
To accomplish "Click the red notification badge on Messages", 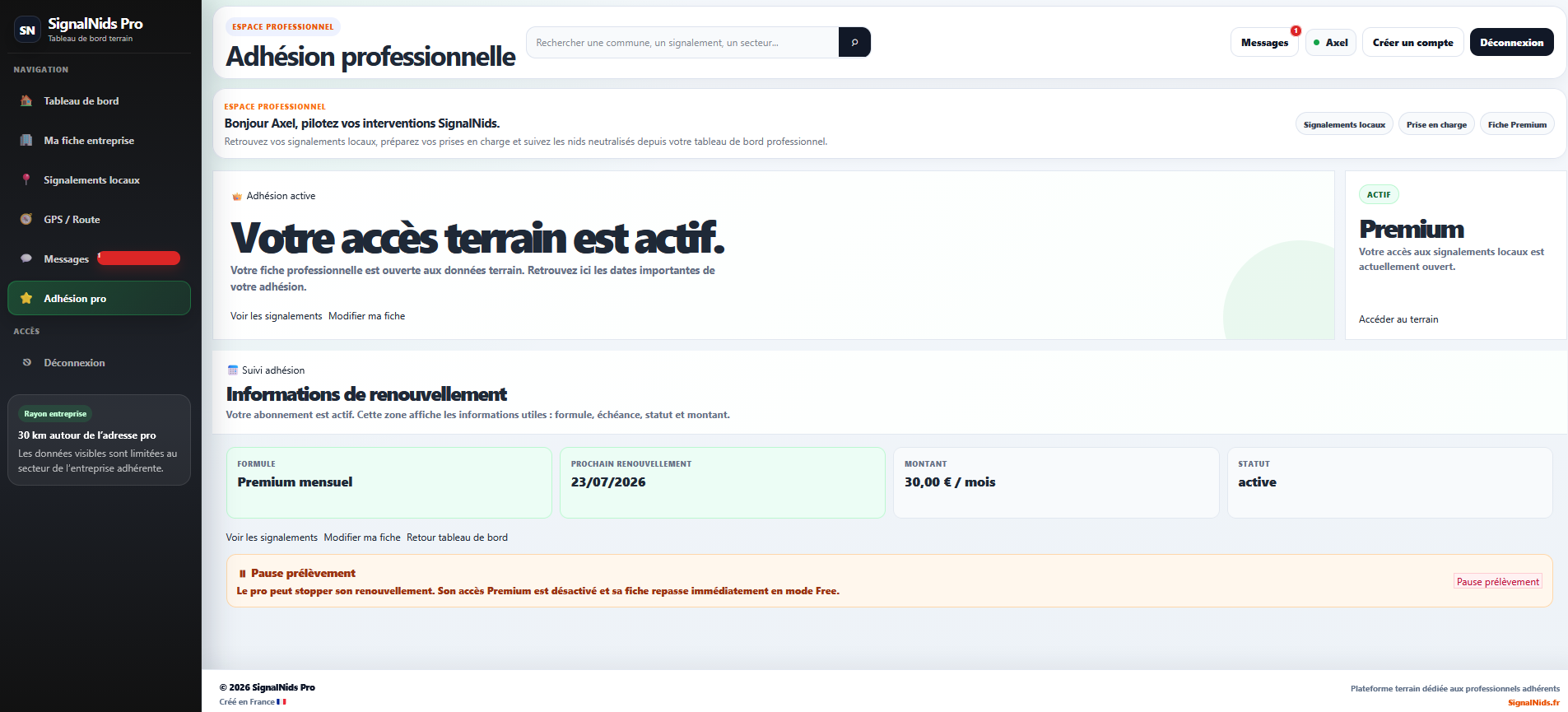I will [1296, 30].
